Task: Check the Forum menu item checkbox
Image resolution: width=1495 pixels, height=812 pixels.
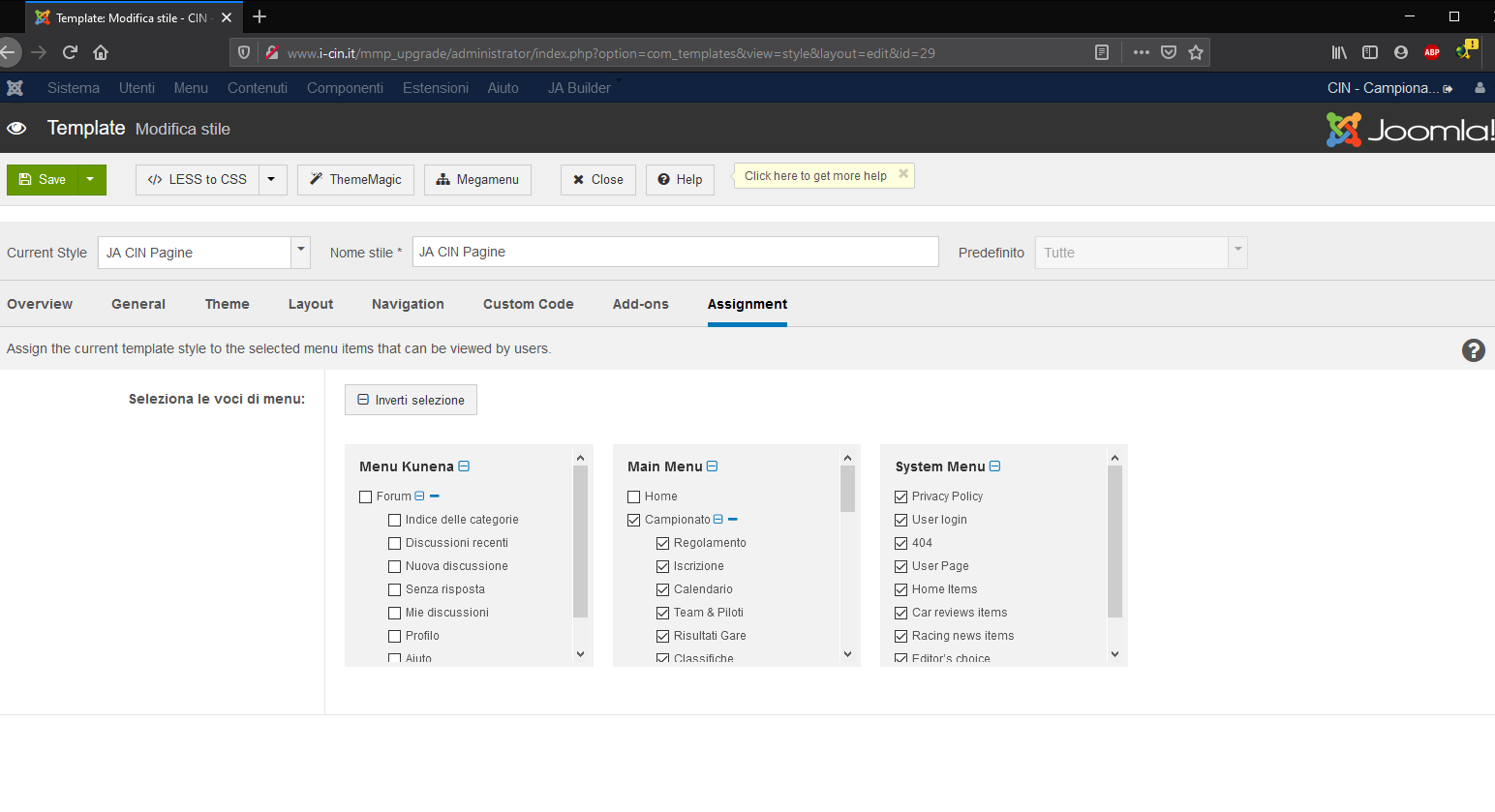Action: point(366,496)
